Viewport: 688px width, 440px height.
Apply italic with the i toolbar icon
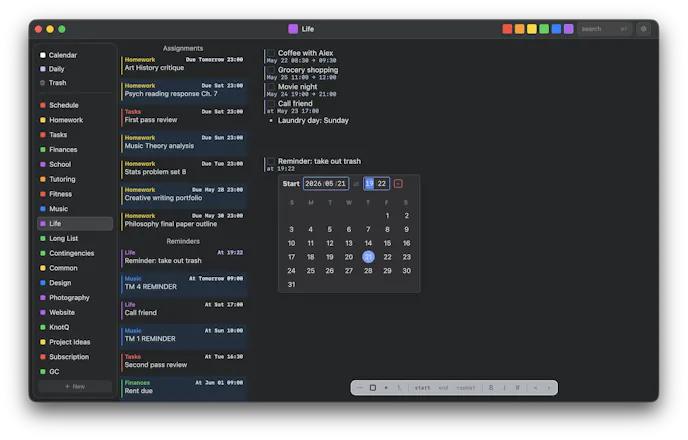(505, 388)
